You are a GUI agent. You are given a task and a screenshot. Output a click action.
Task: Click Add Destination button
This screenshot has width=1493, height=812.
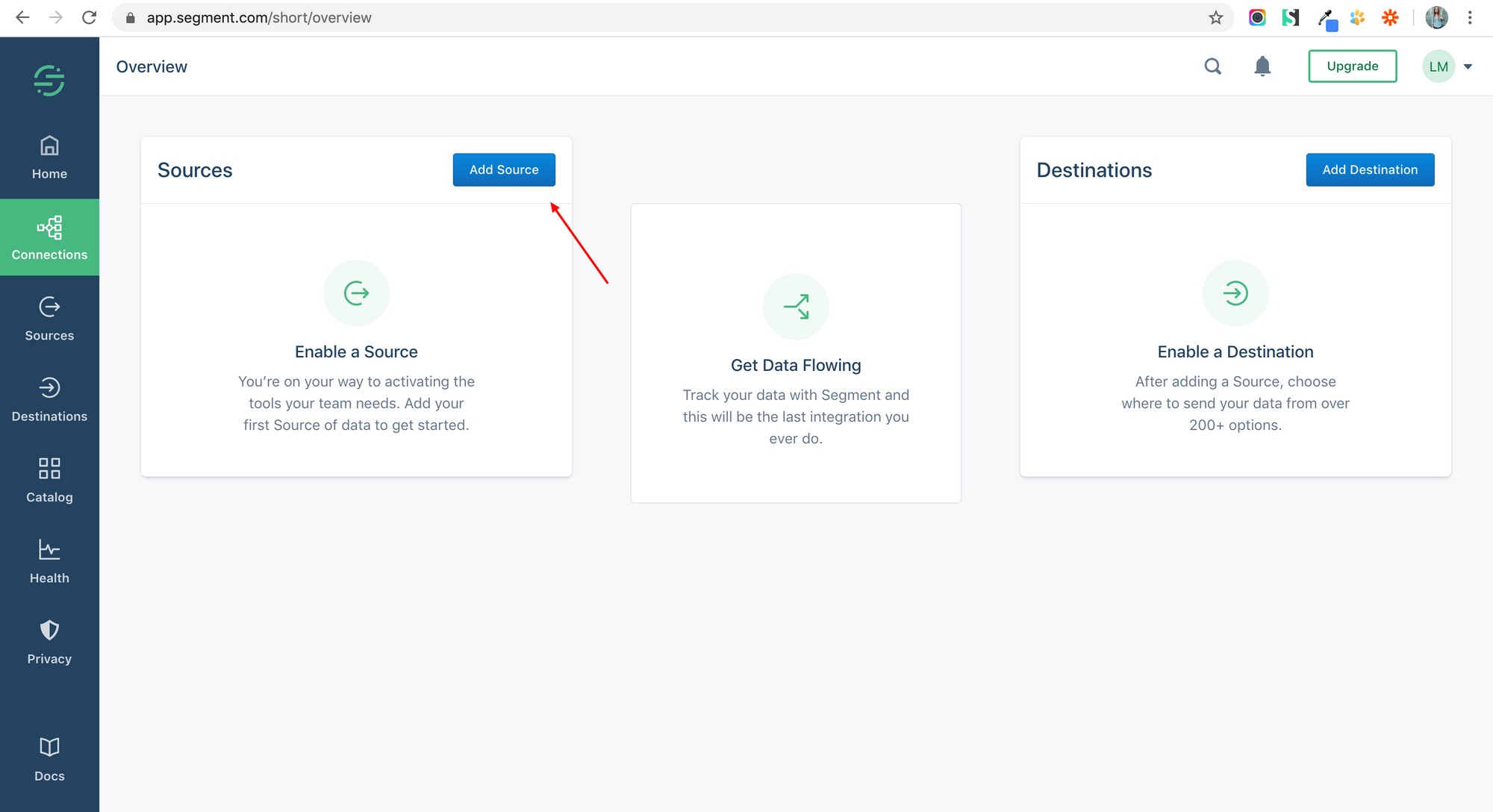tap(1370, 169)
